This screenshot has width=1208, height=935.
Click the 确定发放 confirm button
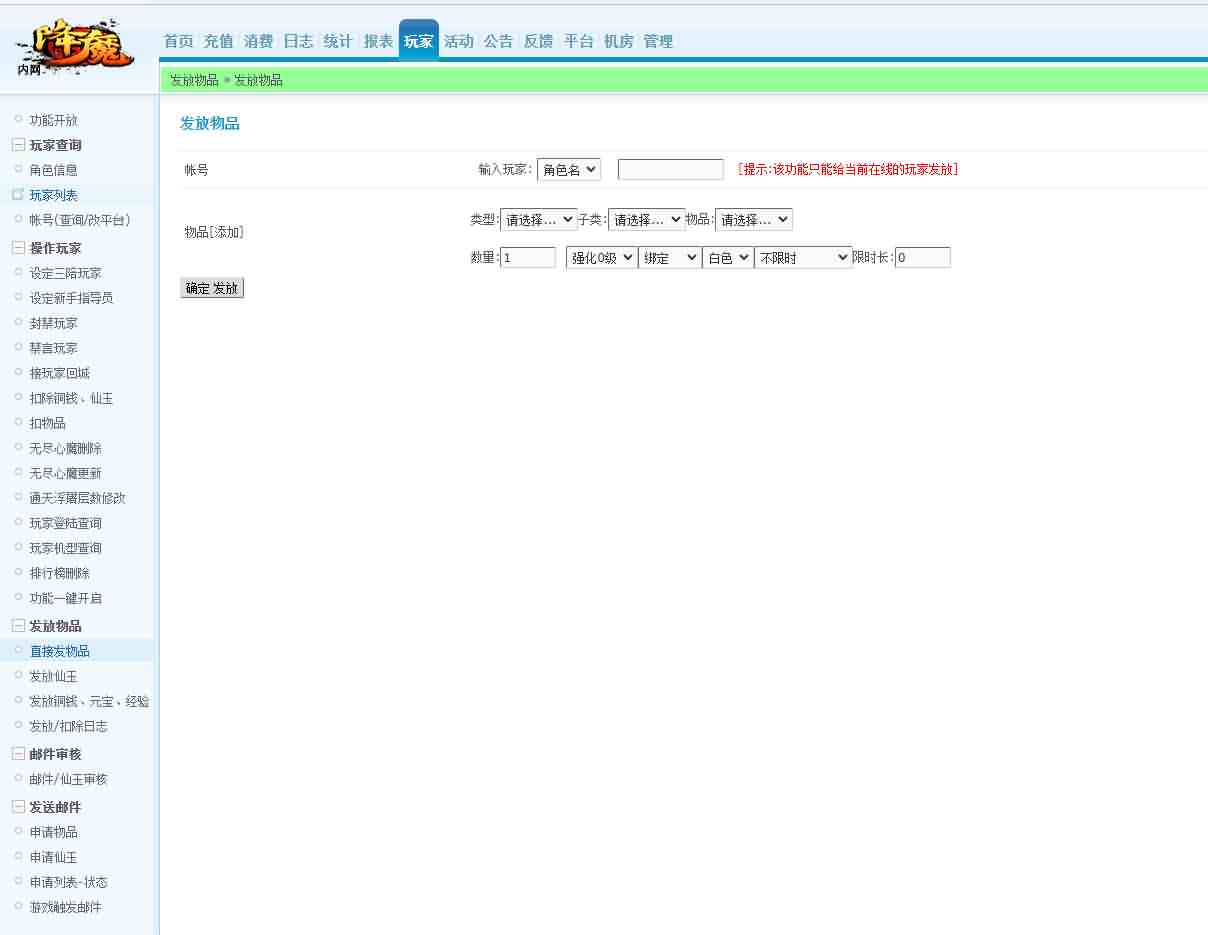click(x=211, y=287)
